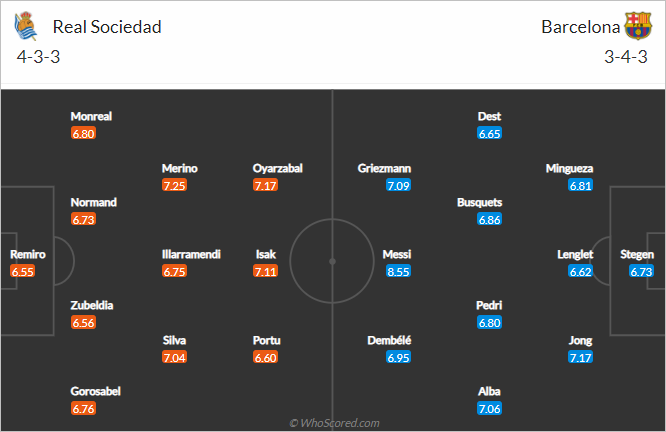Click the Barcelona club crest

point(638,26)
